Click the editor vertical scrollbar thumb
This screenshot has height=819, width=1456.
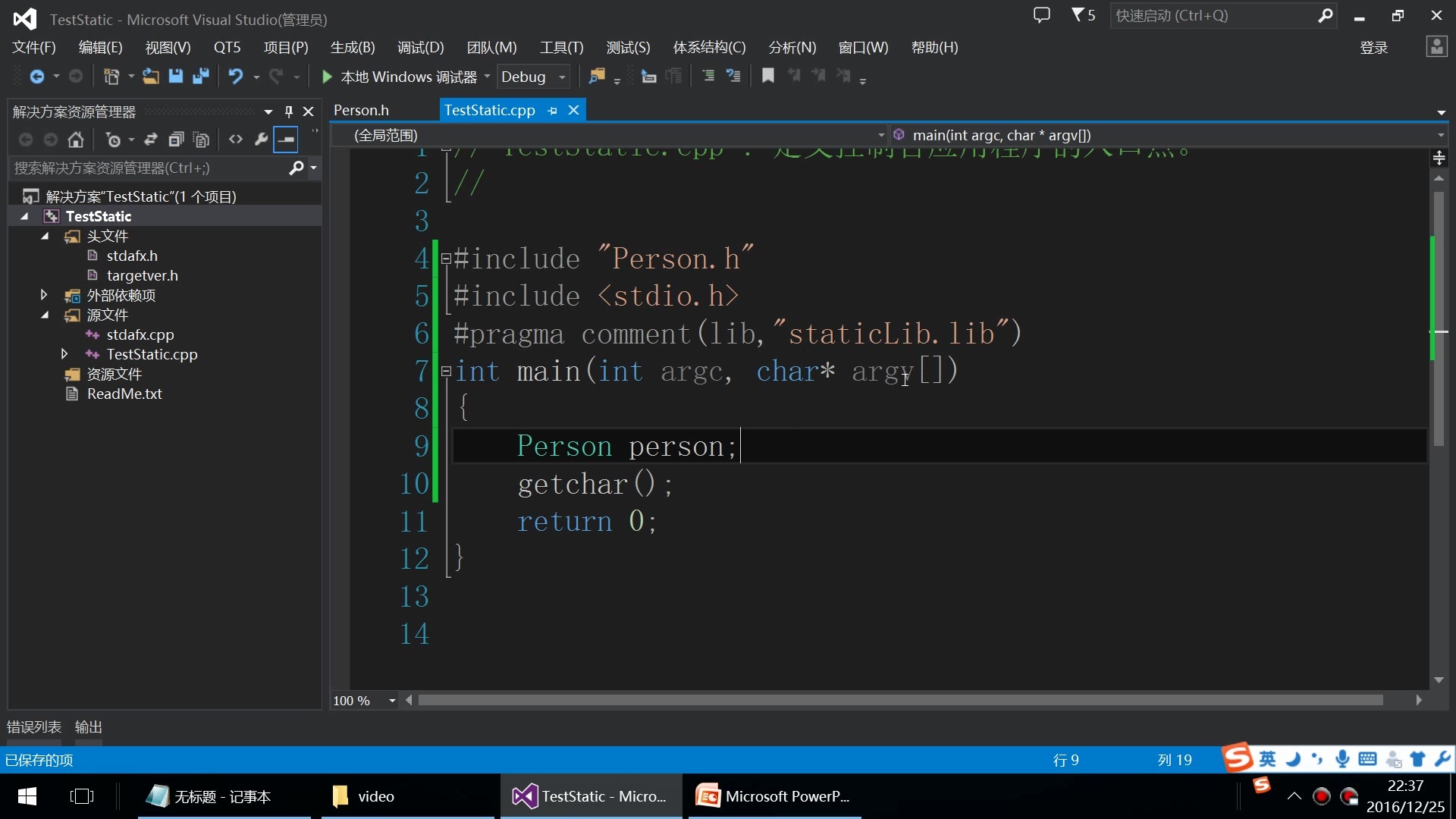tap(1439, 318)
